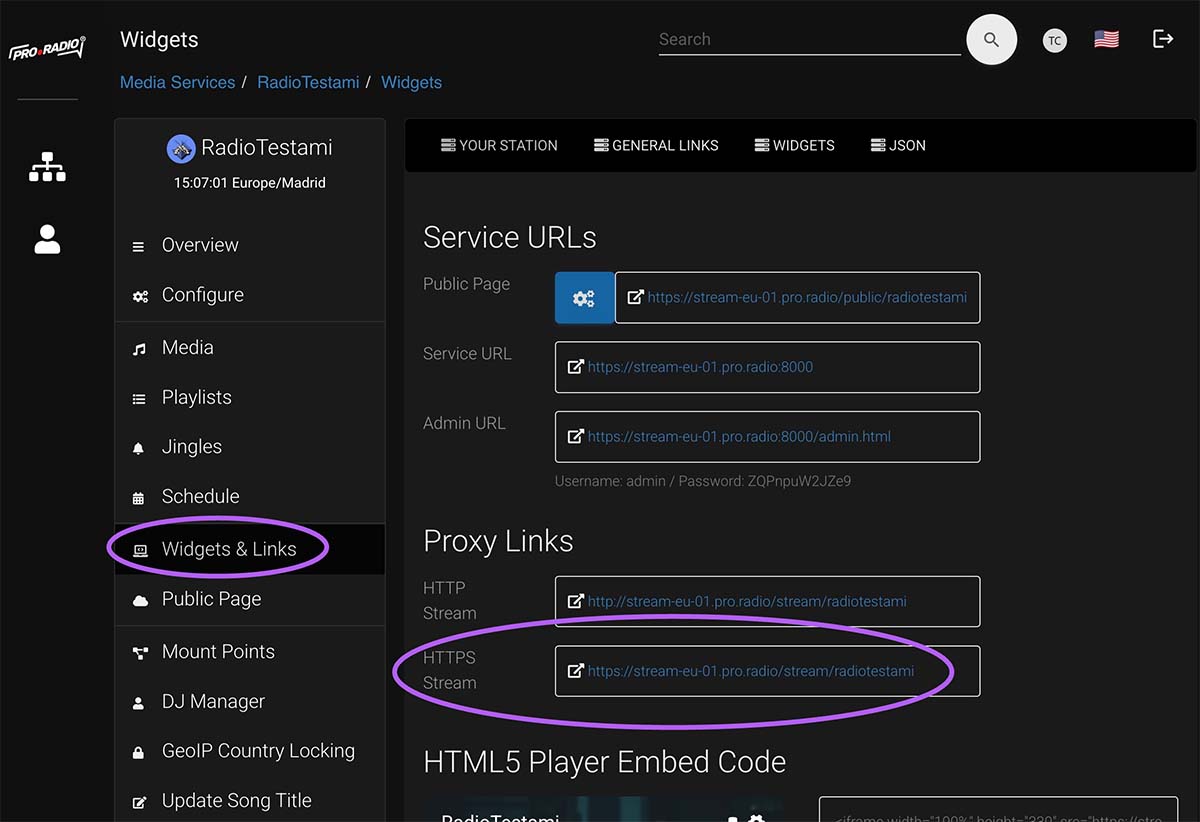The width and height of the screenshot is (1200, 822).
Task: Click the search magnifier icon
Action: [991, 39]
